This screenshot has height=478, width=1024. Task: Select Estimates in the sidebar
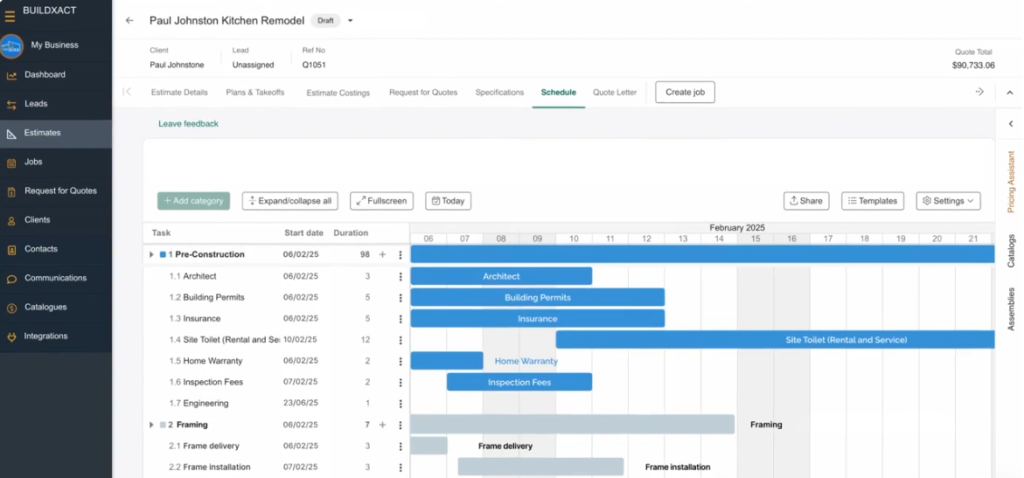(x=56, y=133)
